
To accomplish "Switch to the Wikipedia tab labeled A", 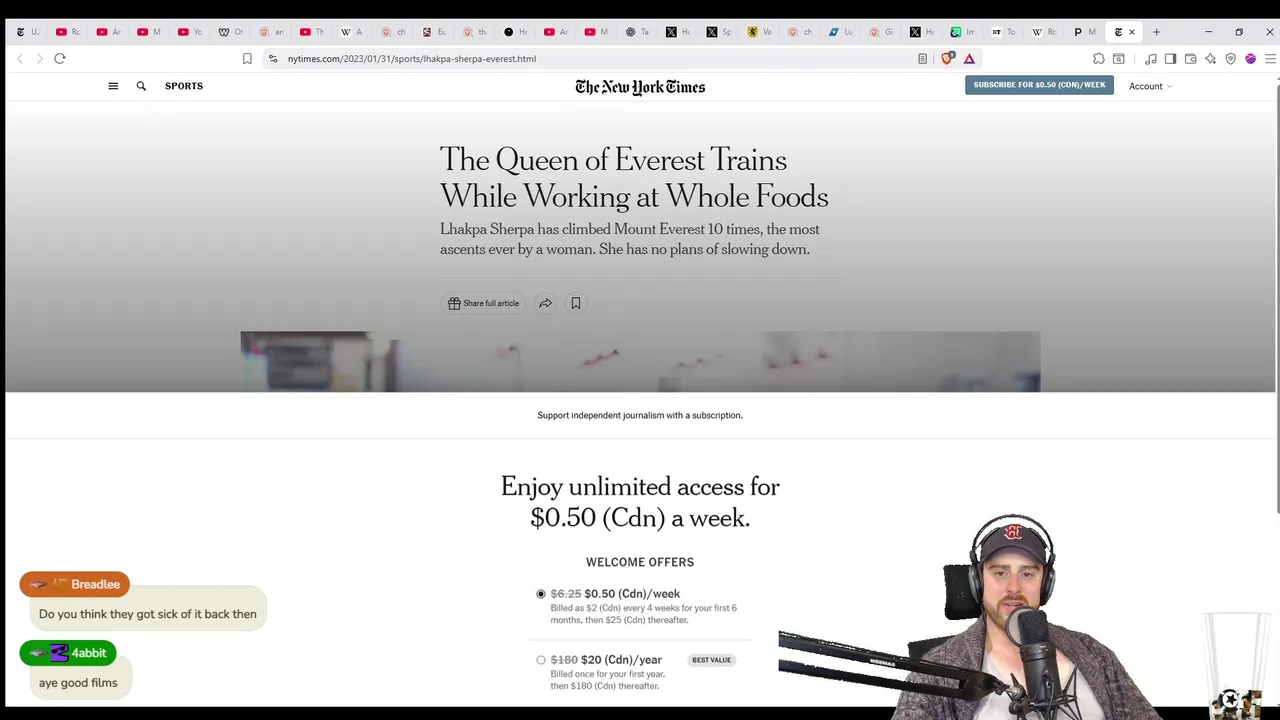I will pos(352,32).
